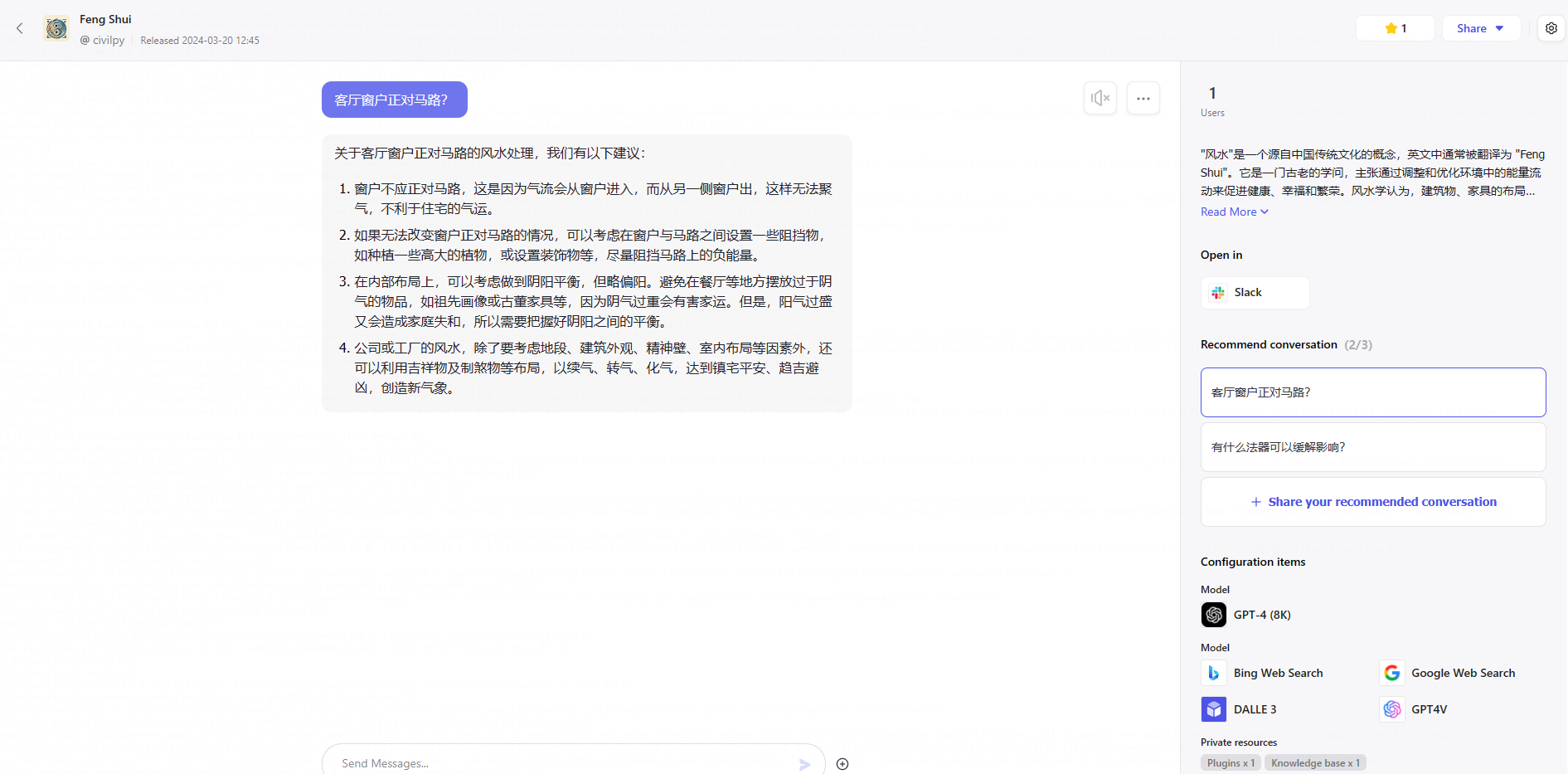Toggle the mute speaker icon
This screenshot has width=1568, height=774.
pos(1100,98)
